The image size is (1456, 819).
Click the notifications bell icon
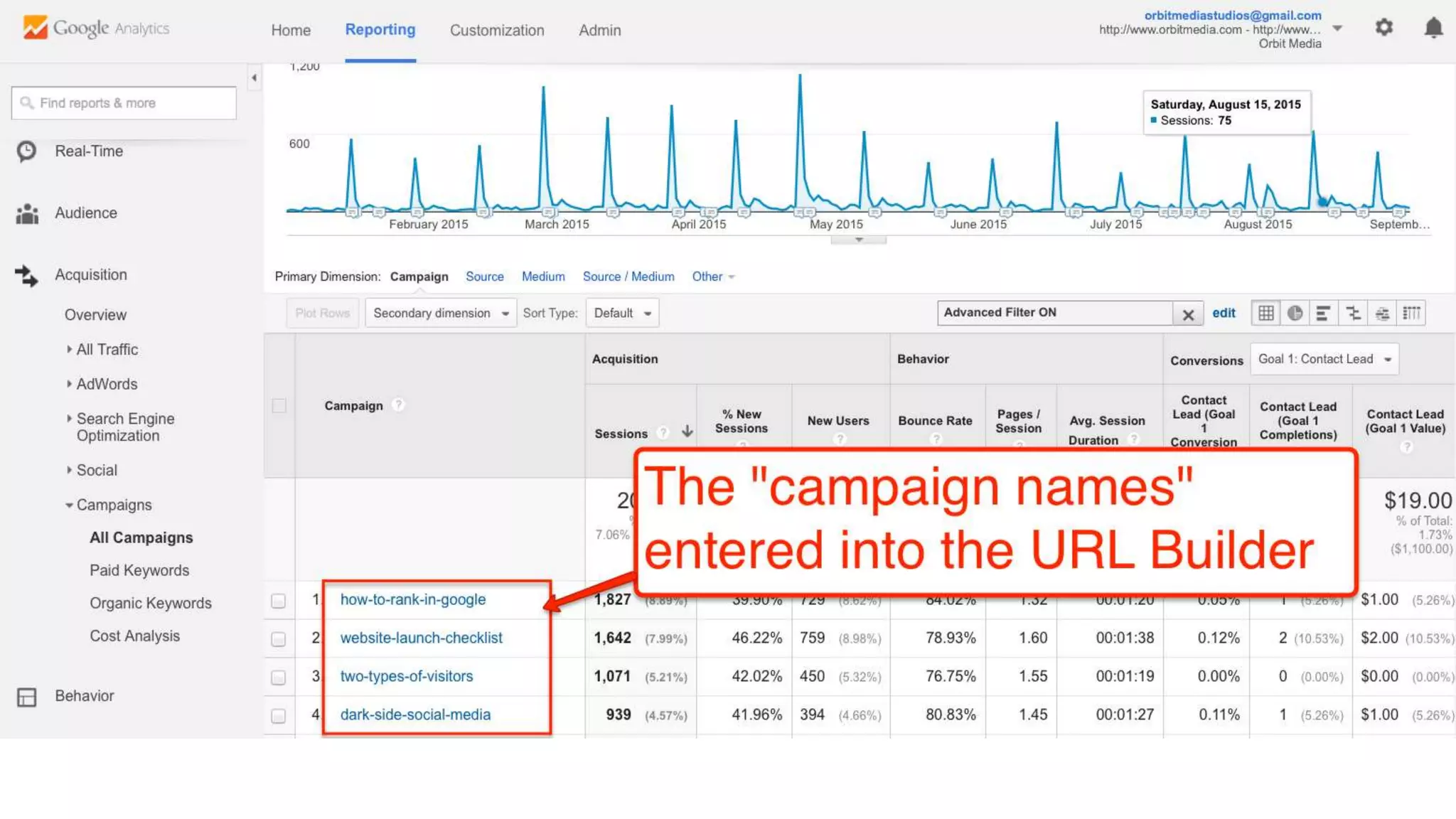pos(1433,28)
